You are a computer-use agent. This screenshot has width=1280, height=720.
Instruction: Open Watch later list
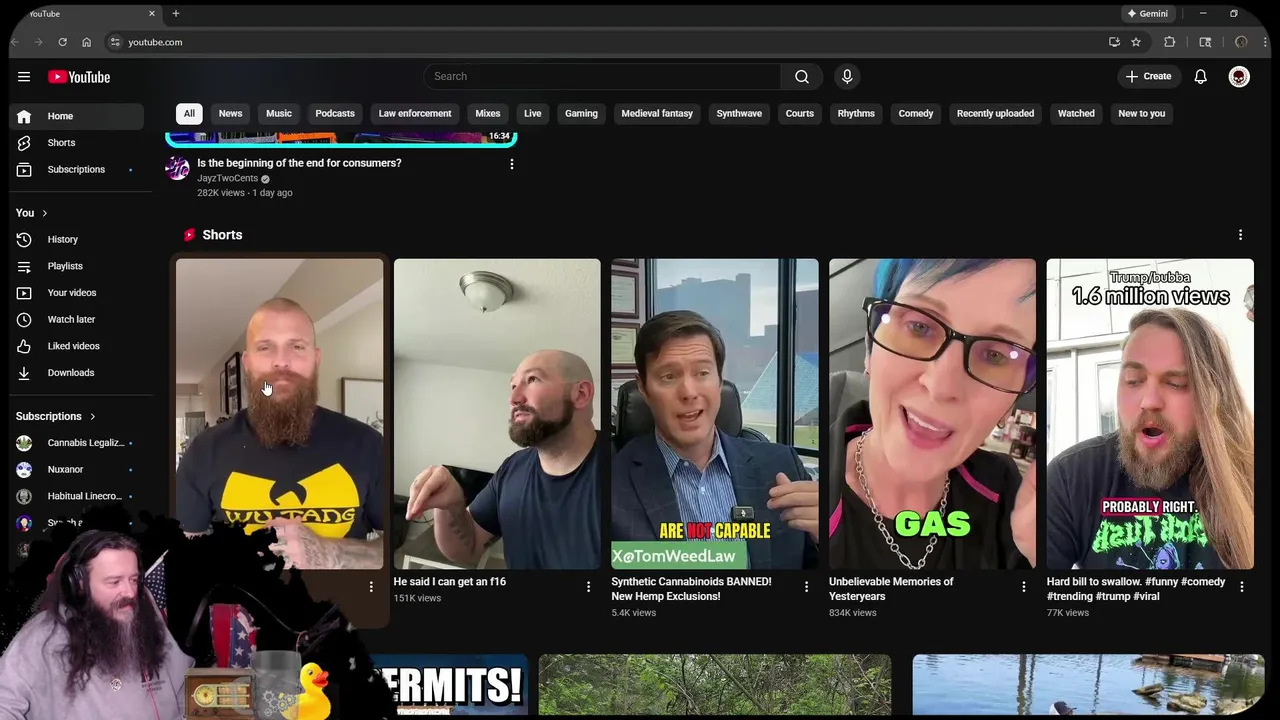click(x=76, y=319)
